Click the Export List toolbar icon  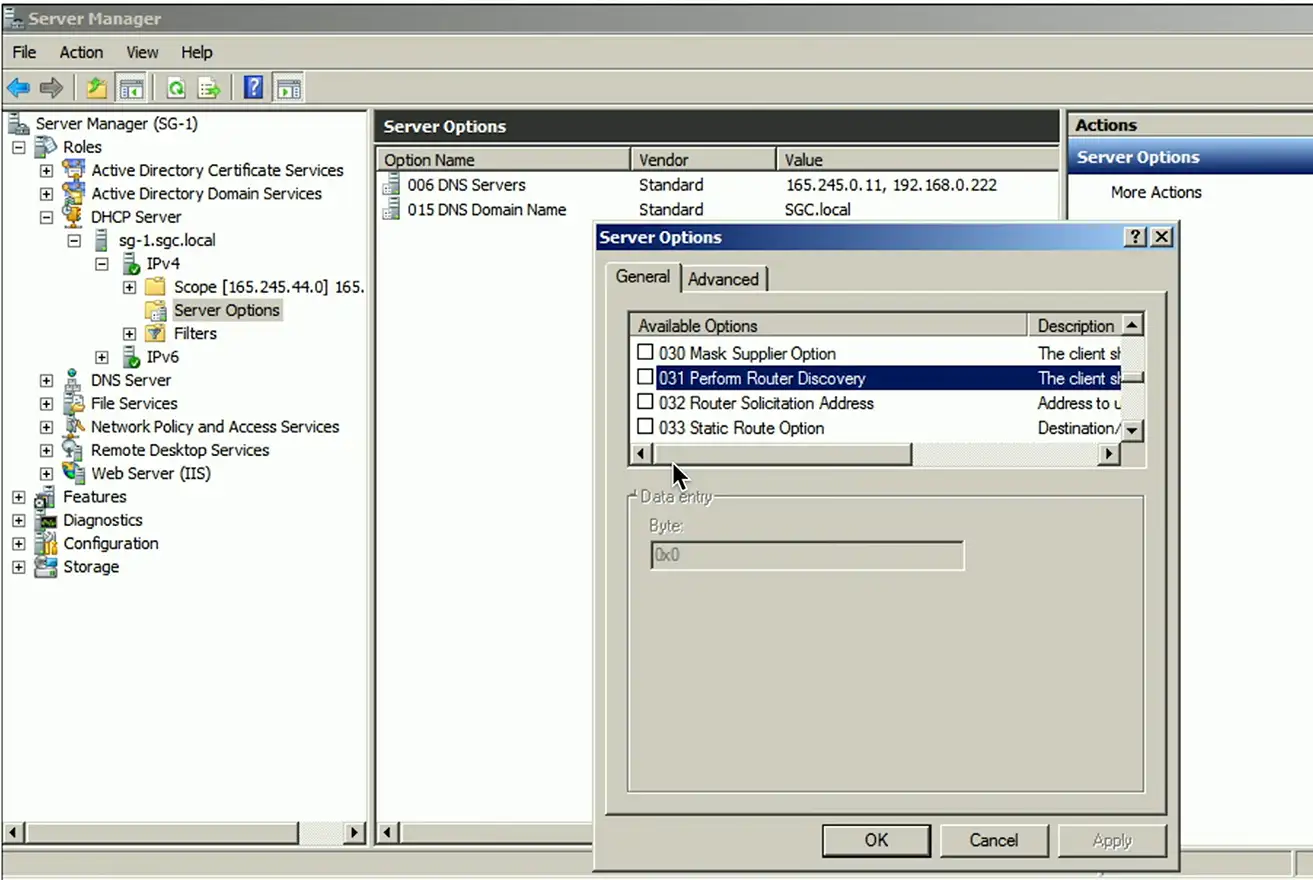coord(209,88)
